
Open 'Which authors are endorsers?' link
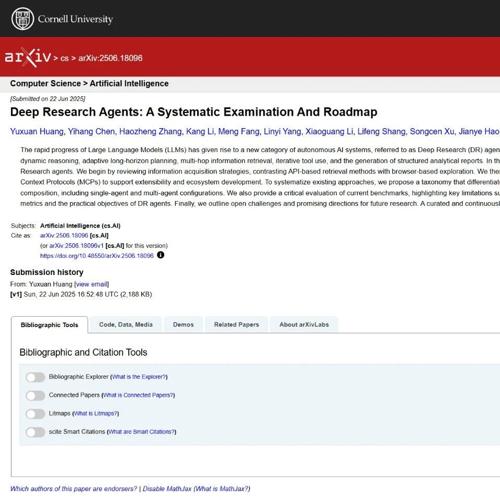[73, 489]
